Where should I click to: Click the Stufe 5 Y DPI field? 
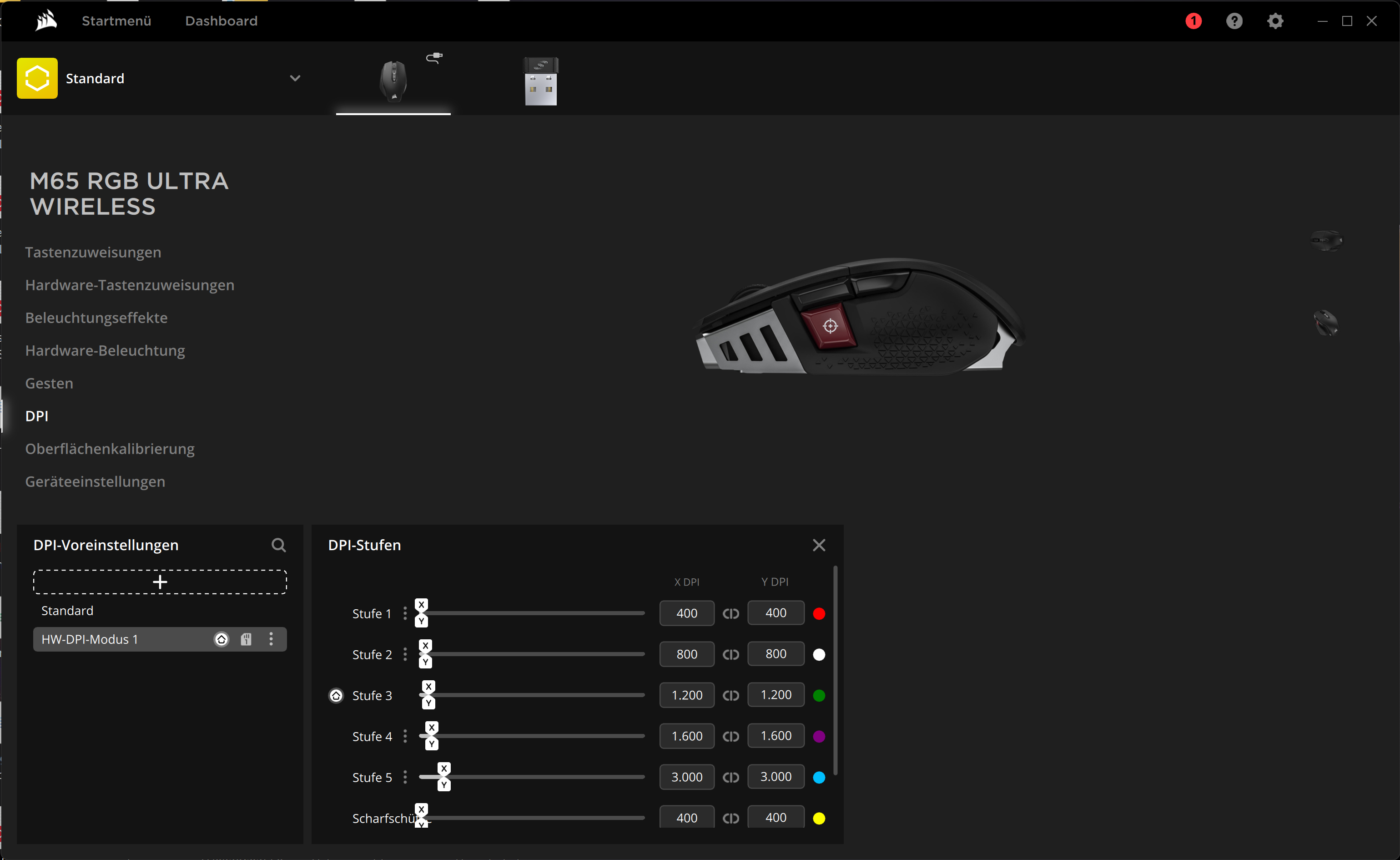pos(776,777)
